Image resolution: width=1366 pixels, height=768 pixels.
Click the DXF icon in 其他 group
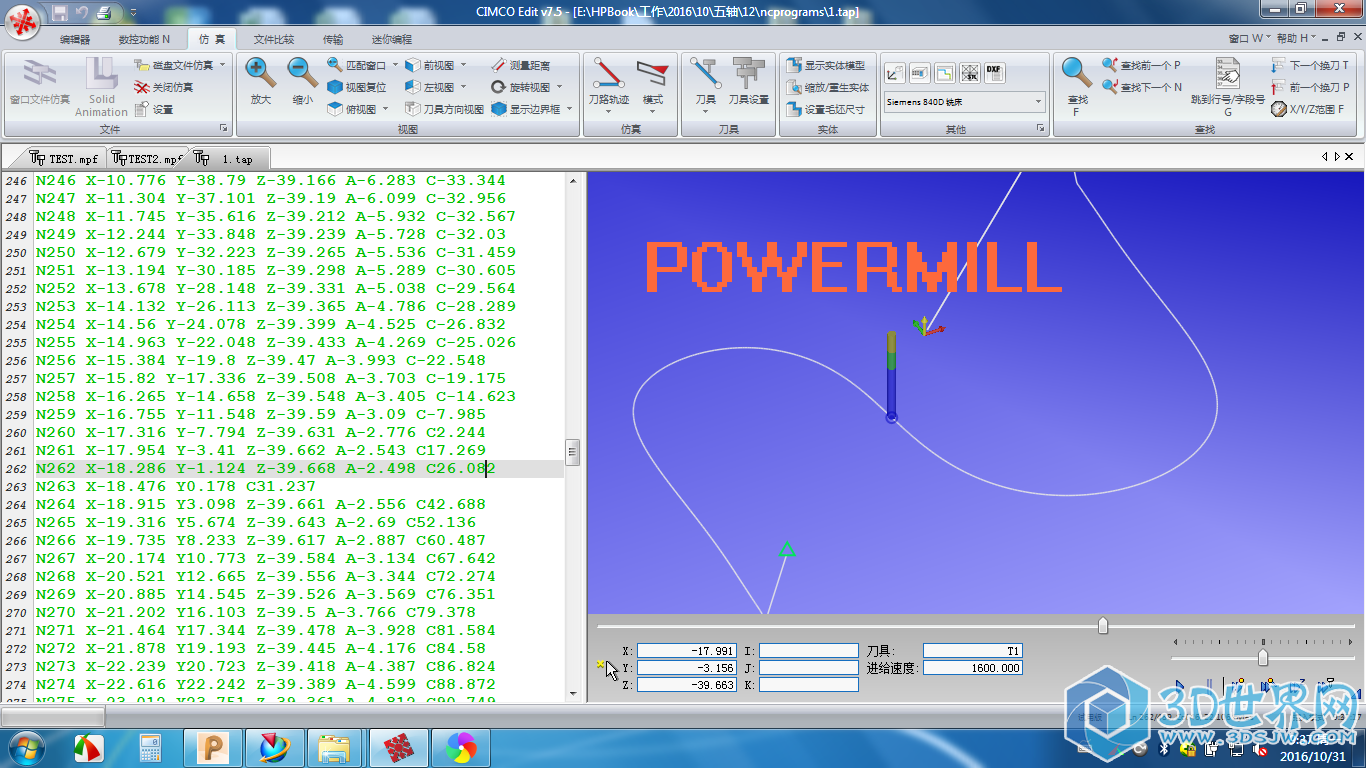click(994, 72)
